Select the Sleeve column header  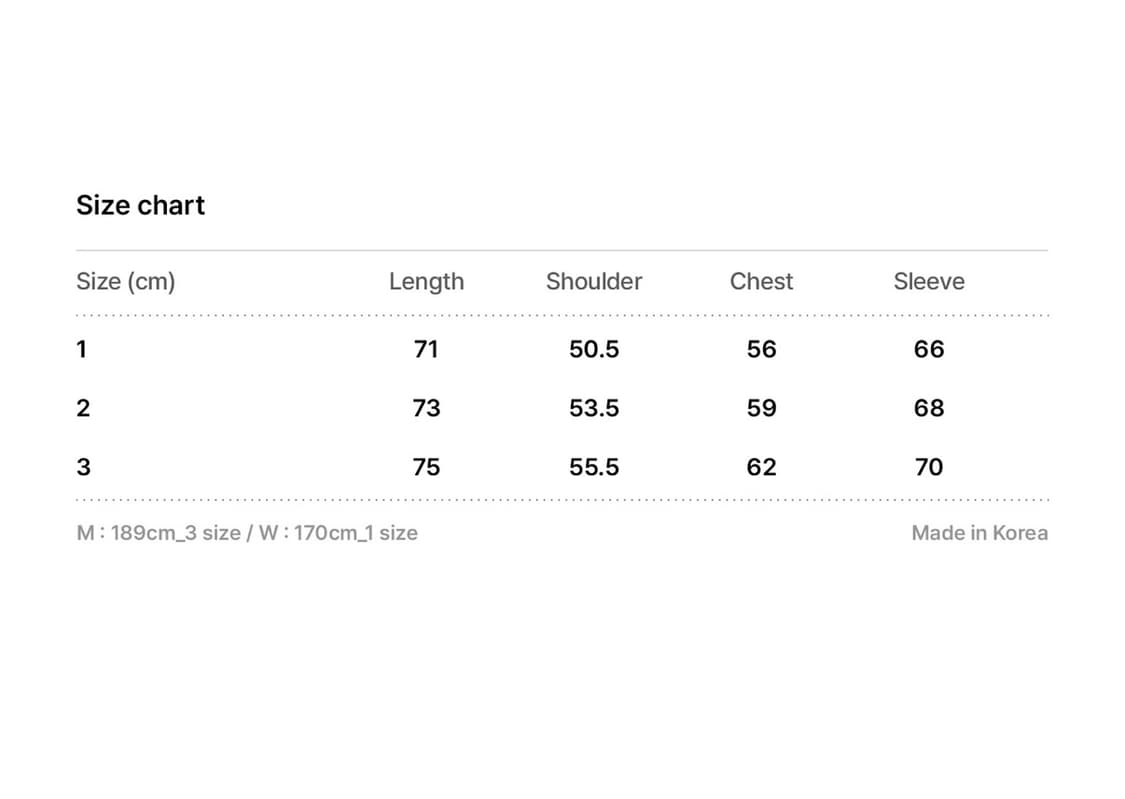929,282
